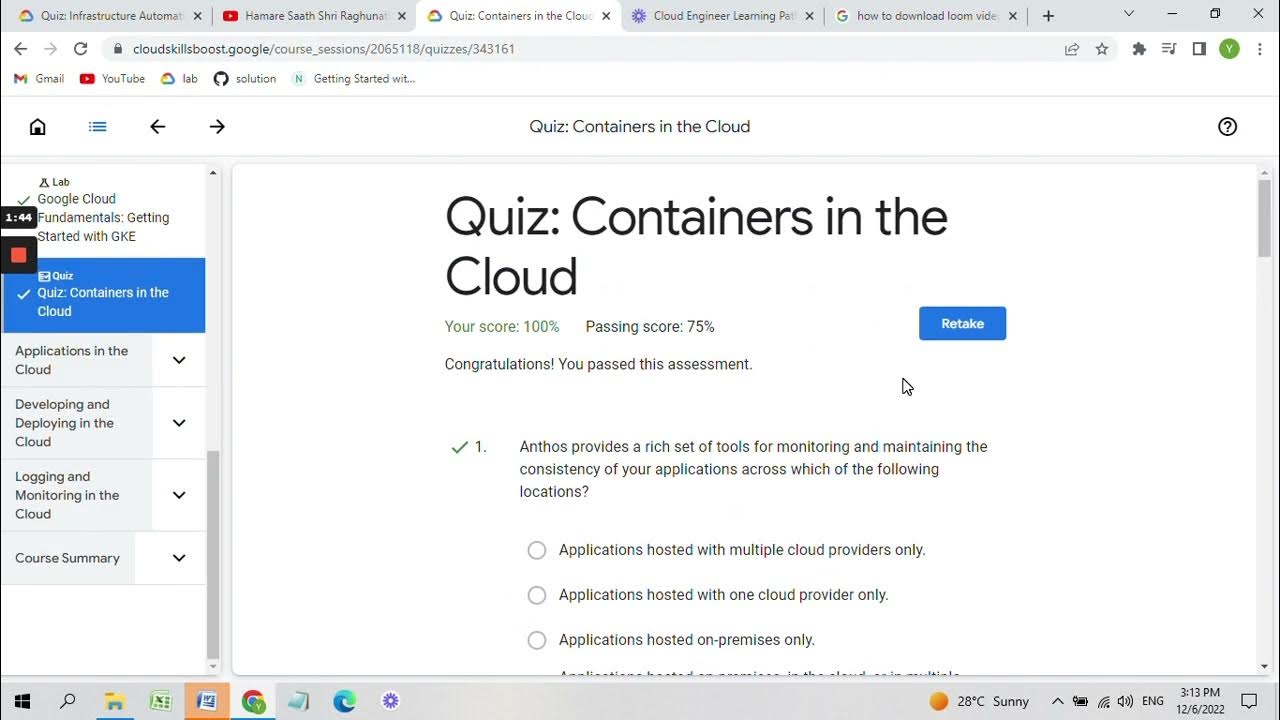Viewport: 1280px width, 720px height.
Task: Click 'Passing score: 75%' text
Action: tap(650, 327)
